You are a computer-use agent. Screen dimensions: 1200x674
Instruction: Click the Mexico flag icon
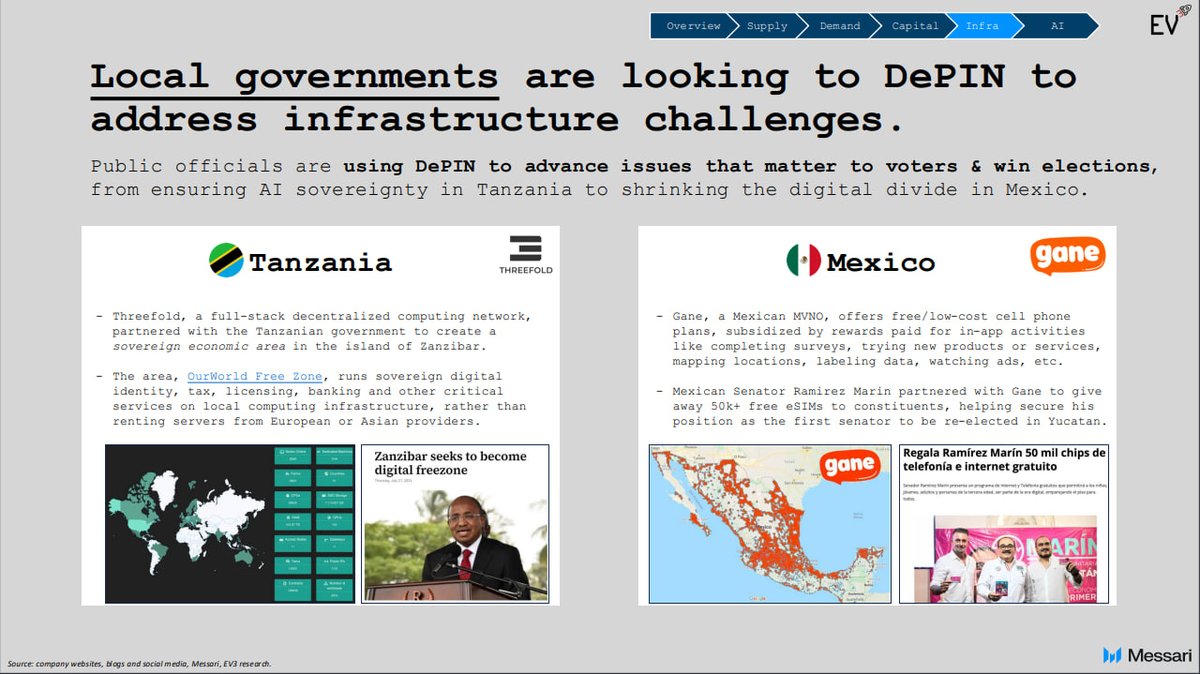[x=805, y=261]
